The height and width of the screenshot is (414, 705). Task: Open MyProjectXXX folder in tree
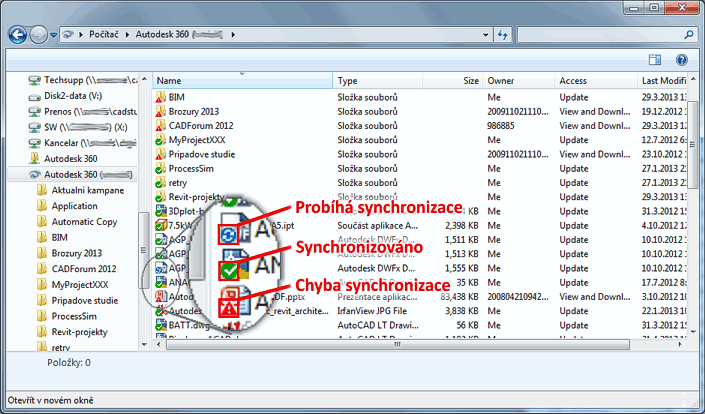(x=73, y=285)
